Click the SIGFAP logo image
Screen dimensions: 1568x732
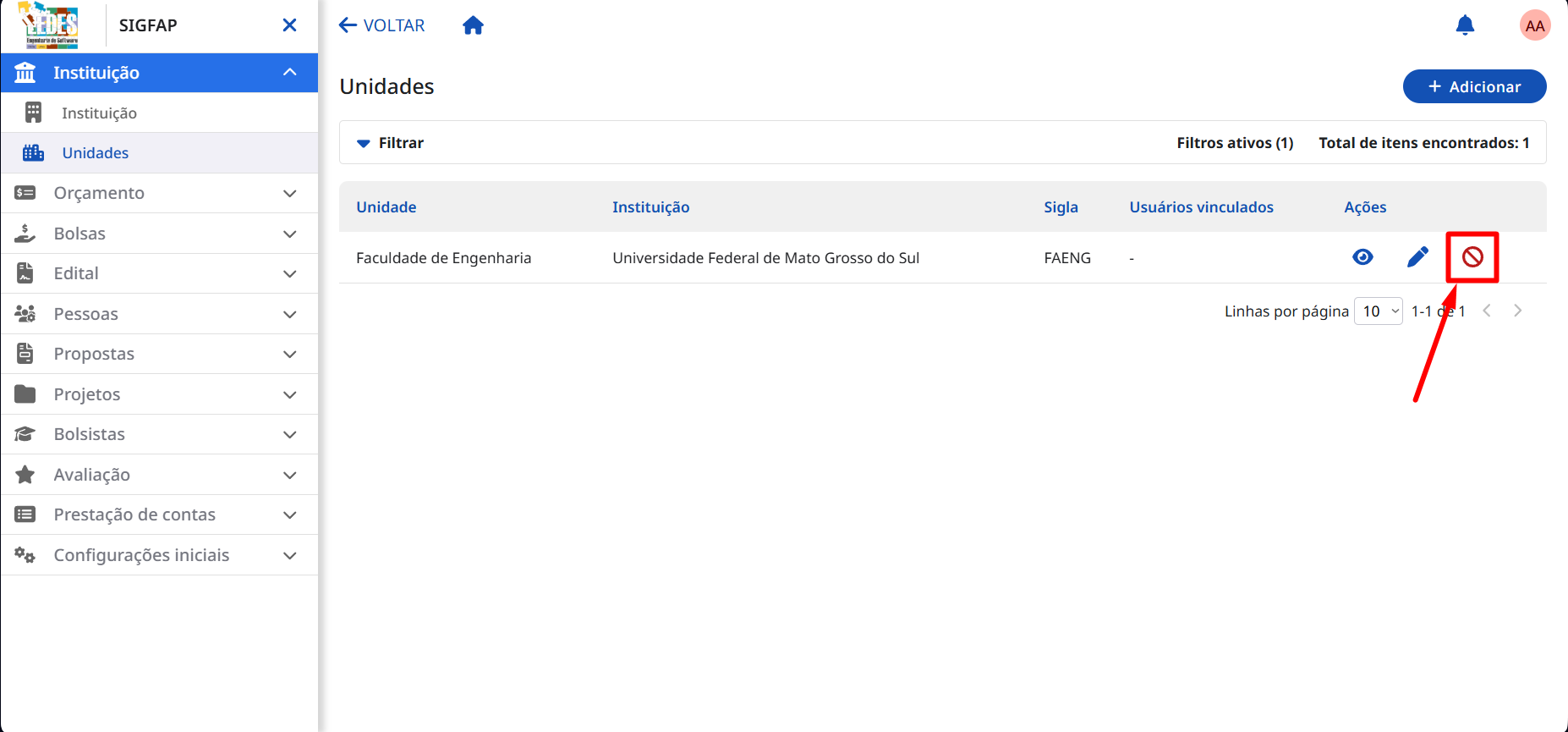(49, 25)
